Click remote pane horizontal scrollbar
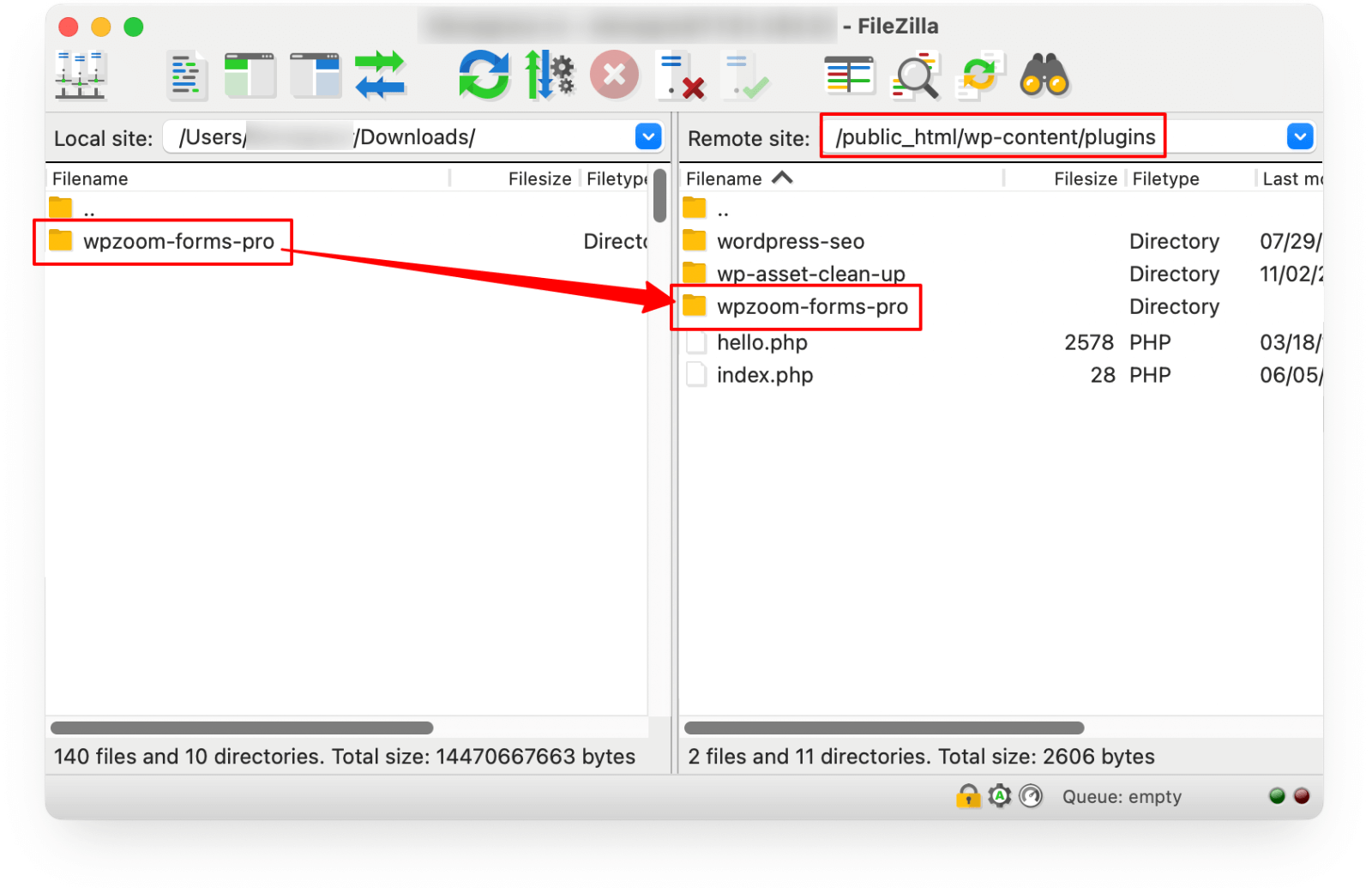 pos(884,728)
